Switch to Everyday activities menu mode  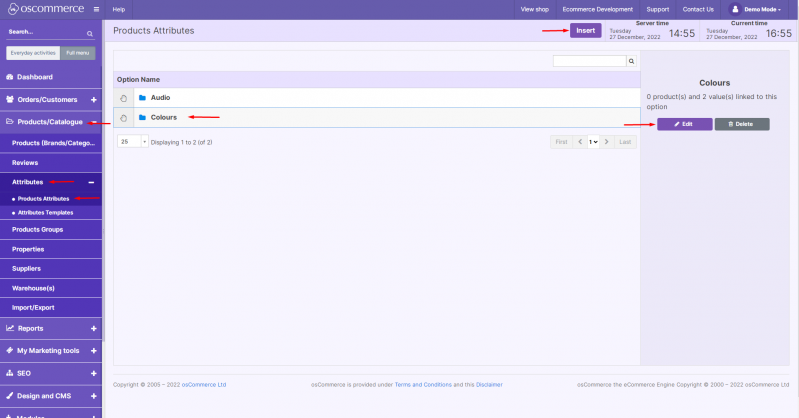pyautogui.click(x=32, y=52)
